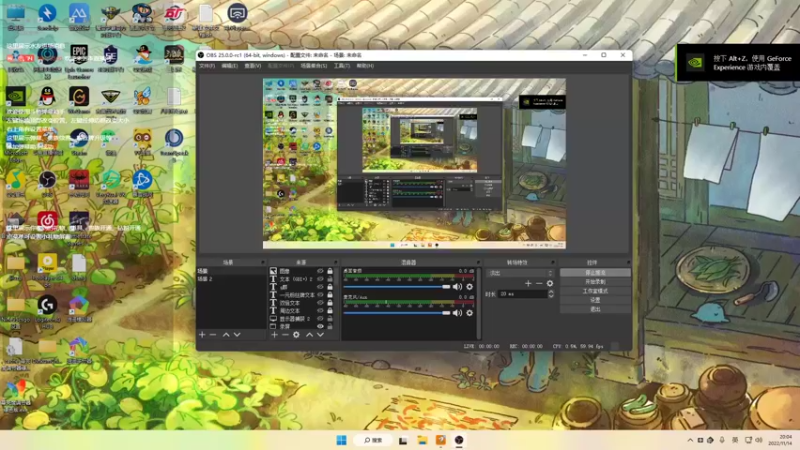This screenshot has height=450, width=800.
Task: Mute the Mic/Aux speaker icon
Action: [457, 313]
